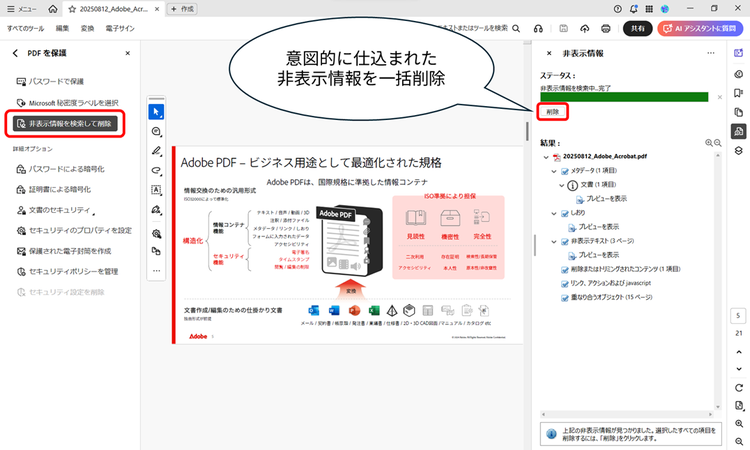The image size is (750, 450).
Task: Click AI アシスタントに質問 button
Action: [x=700, y=29]
